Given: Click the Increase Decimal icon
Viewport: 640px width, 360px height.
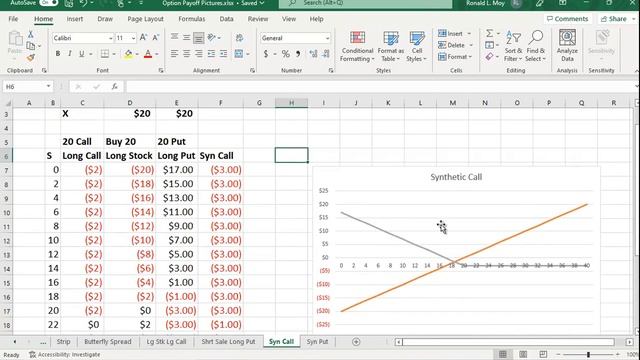Looking at the screenshot, I should [x=313, y=54].
